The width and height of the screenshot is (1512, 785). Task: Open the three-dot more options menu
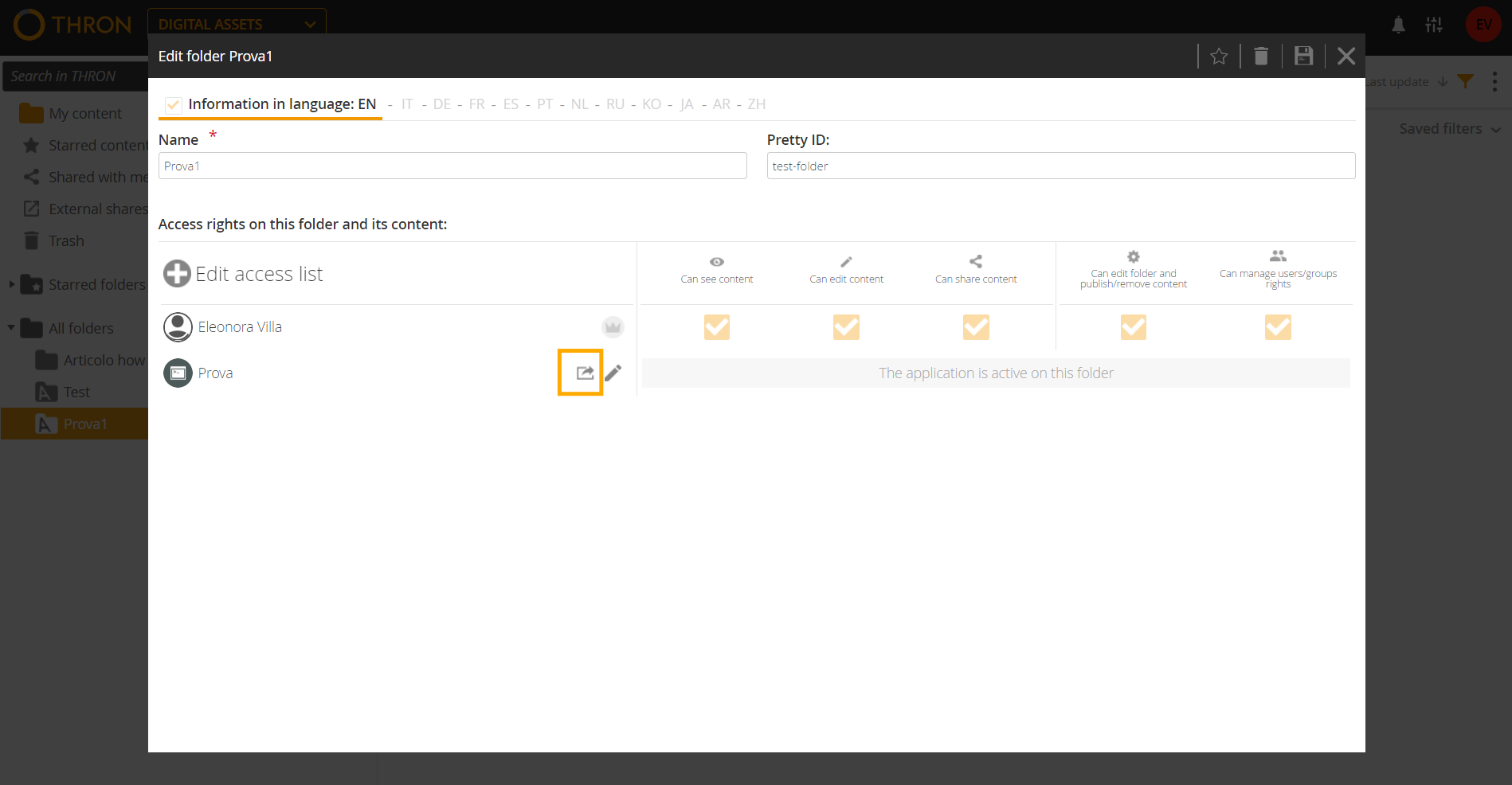pos(1494,81)
